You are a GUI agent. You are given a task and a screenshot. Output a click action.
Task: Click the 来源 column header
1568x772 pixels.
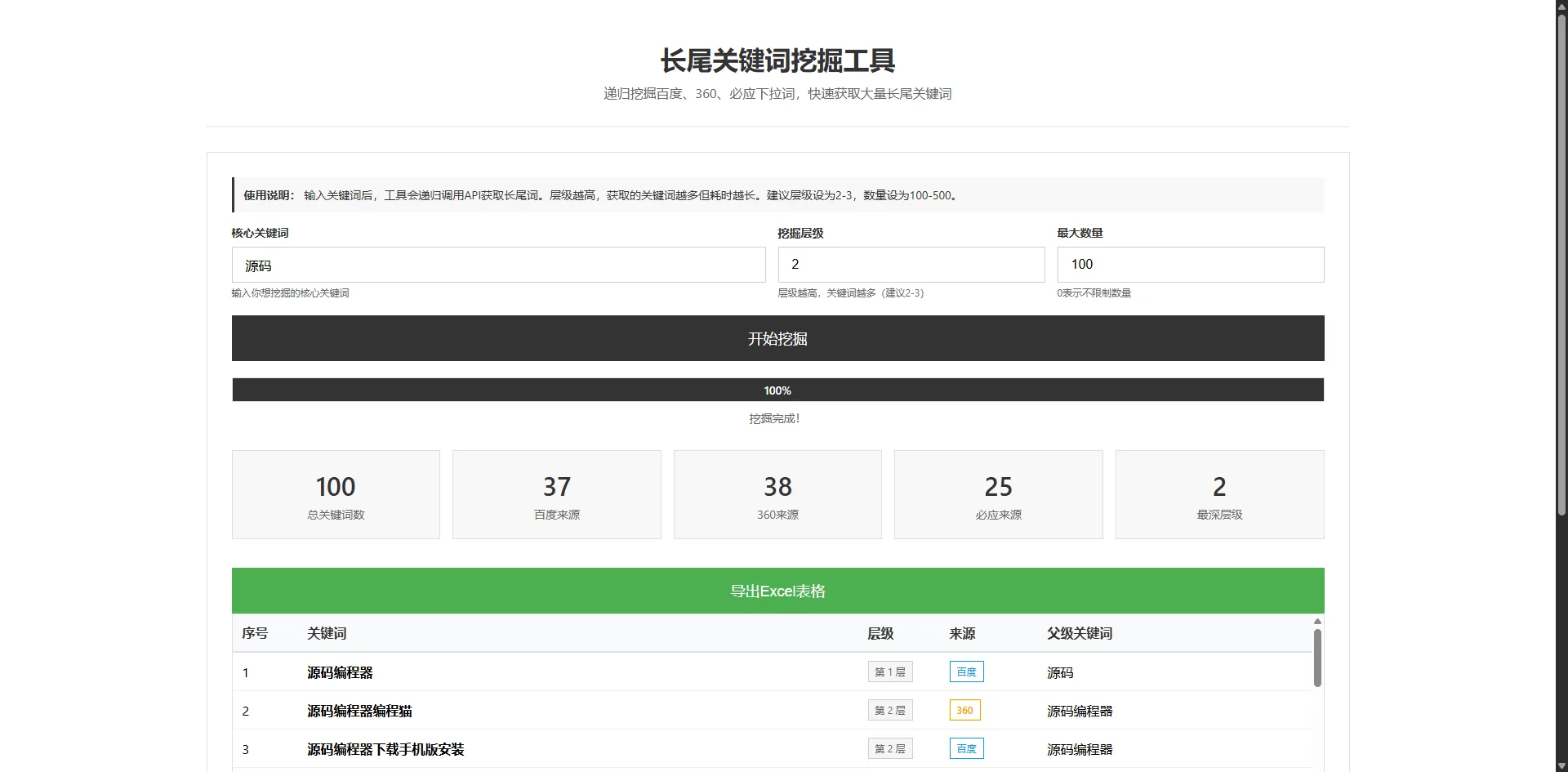tap(962, 633)
